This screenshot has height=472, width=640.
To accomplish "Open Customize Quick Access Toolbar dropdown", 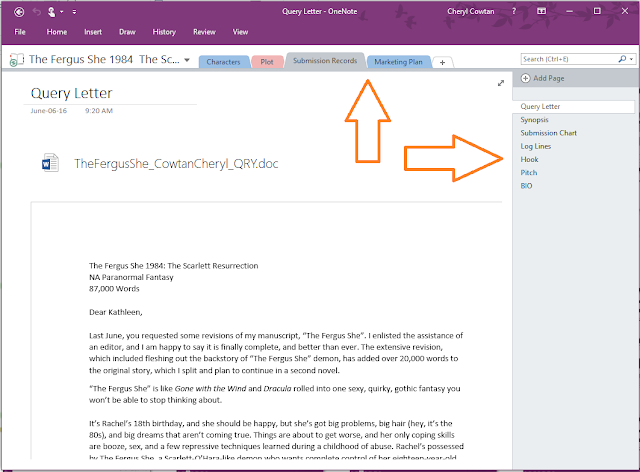I will 74,12.
